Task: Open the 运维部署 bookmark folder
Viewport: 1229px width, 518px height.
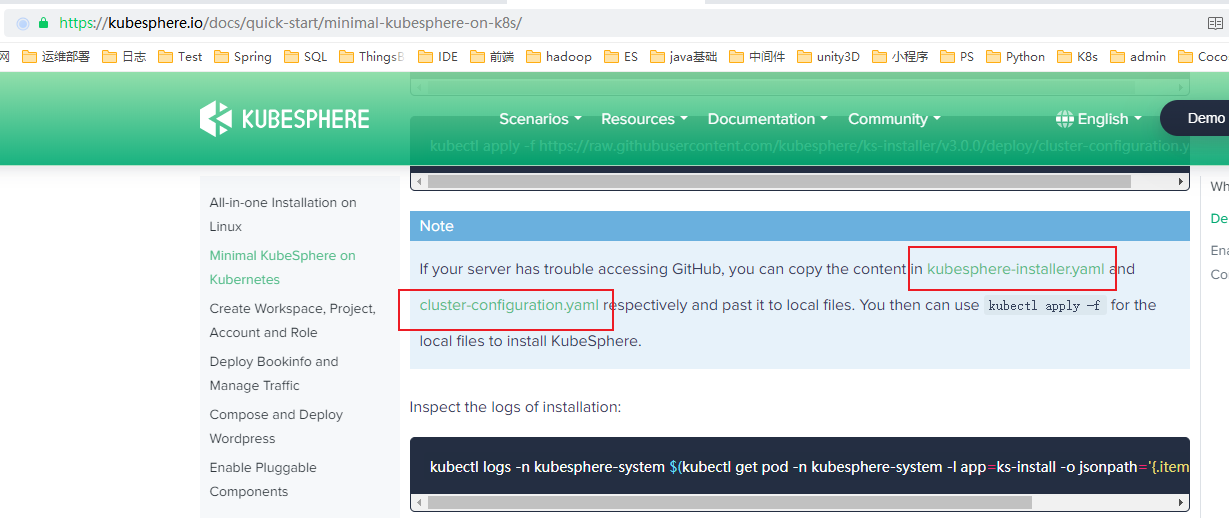Action: (56, 57)
